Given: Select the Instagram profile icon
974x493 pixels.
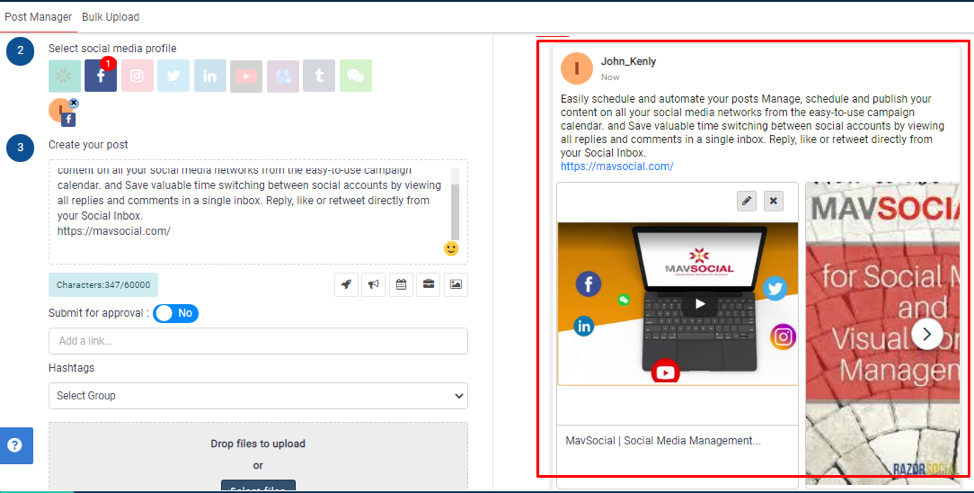Looking at the screenshot, I should (137, 76).
